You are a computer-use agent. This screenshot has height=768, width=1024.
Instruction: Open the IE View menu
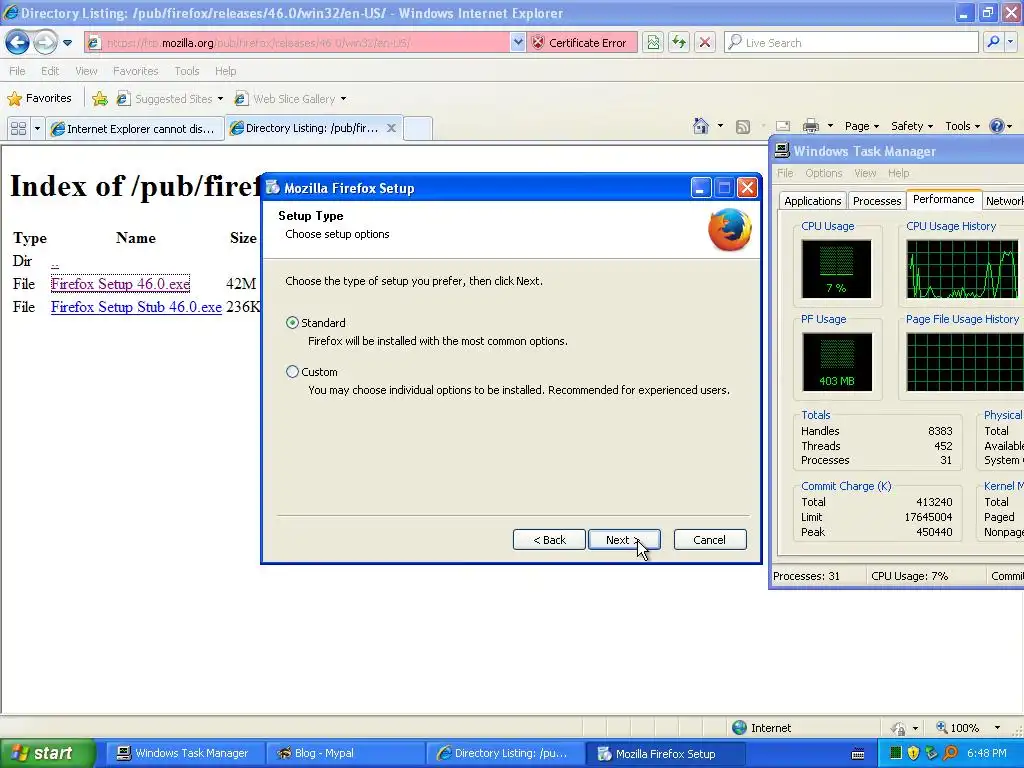(86, 71)
